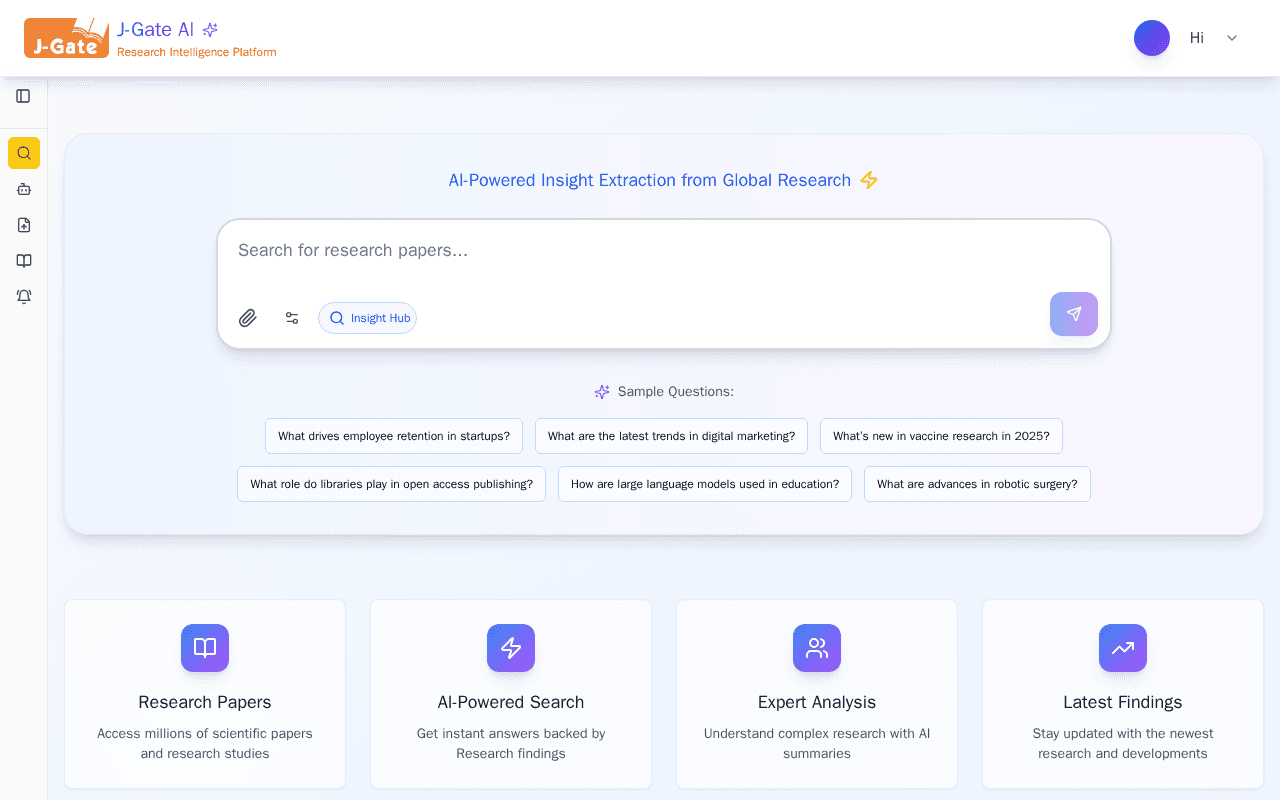Click the user avatar circle
This screenshot has width=1280, height=800.
point(1152,38)
